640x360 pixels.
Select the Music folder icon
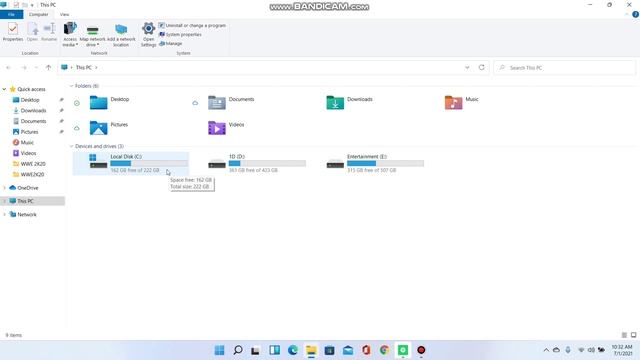(453, 102)
